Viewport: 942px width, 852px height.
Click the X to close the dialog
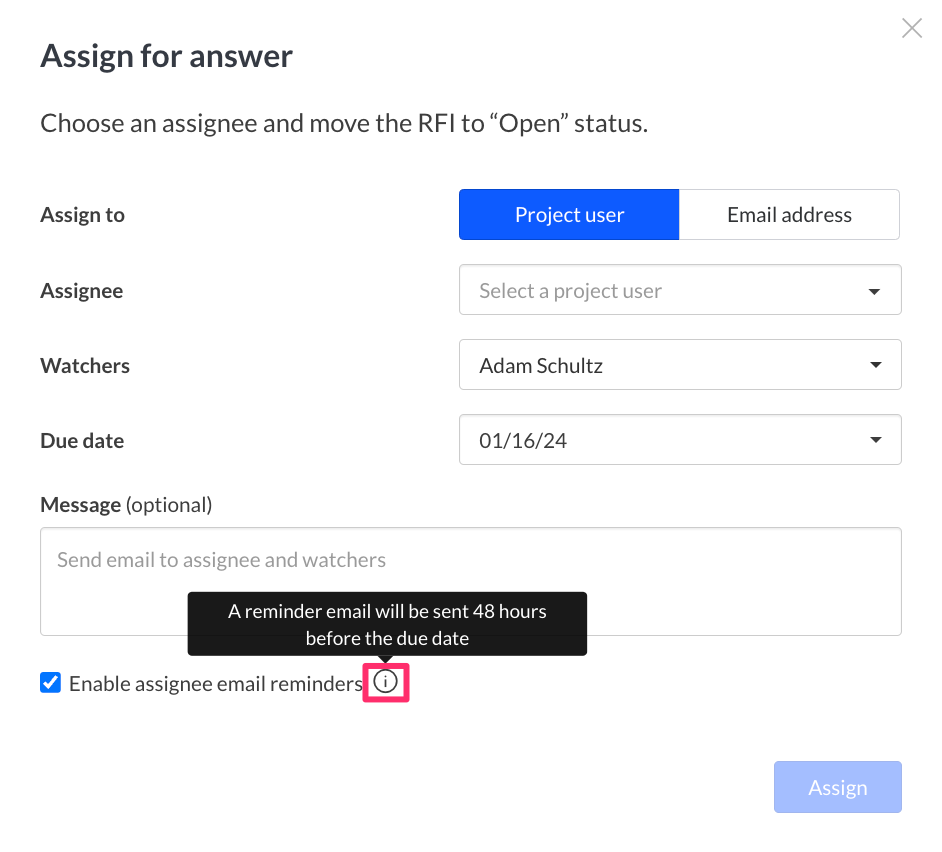(x=911, y=28)
